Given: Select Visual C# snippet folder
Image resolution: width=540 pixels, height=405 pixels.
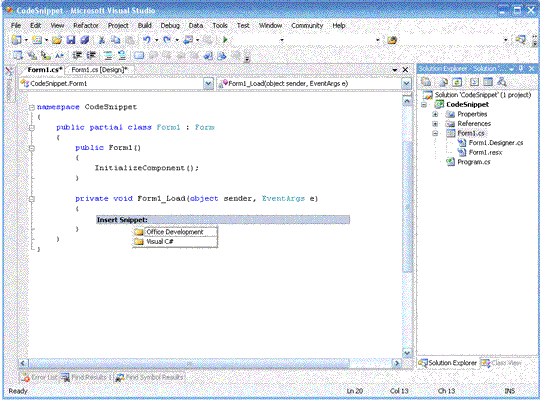Looking at the screenshot, I should 175,242.
